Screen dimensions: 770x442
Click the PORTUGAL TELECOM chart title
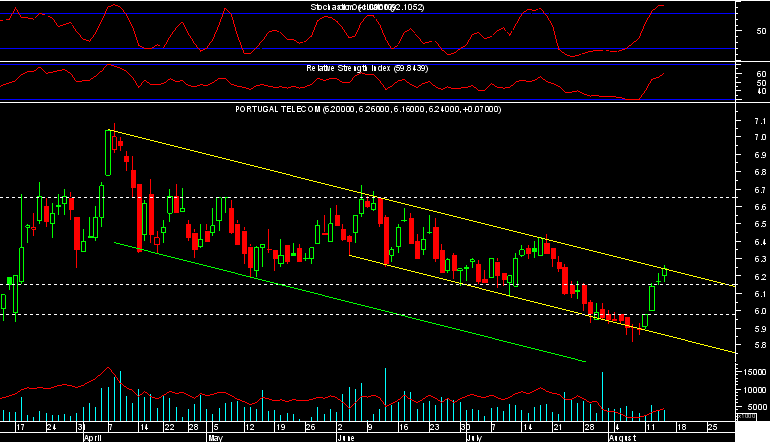368,110
